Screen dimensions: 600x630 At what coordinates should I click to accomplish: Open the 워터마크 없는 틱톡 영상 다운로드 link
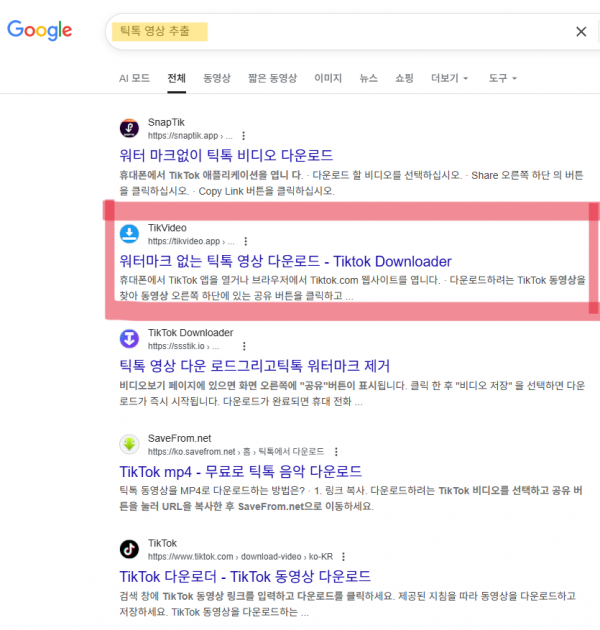pyautogui.click(x=285, y=261)
